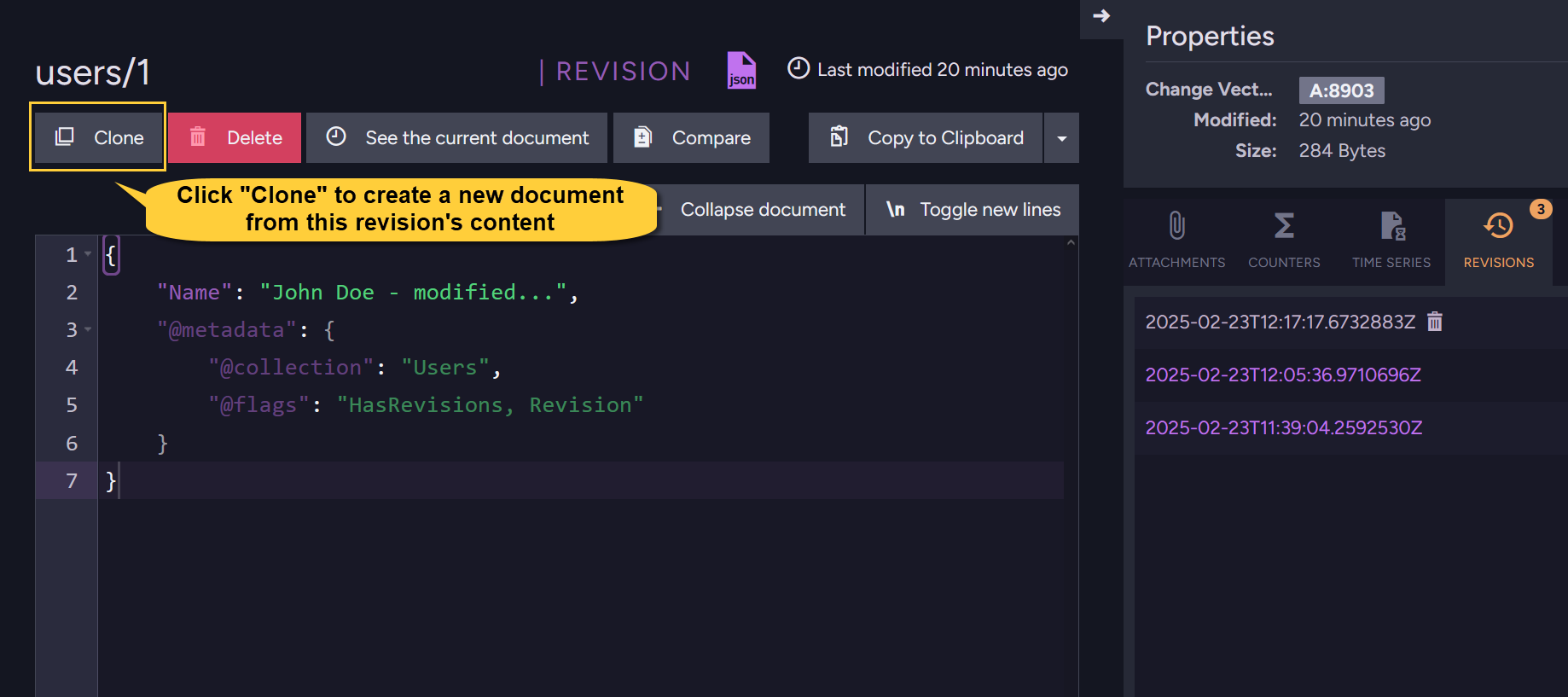Screen dimensions: 1568x697
Task: Click the A:8903 change vector badge
Action: click(x=1341, y=90)
